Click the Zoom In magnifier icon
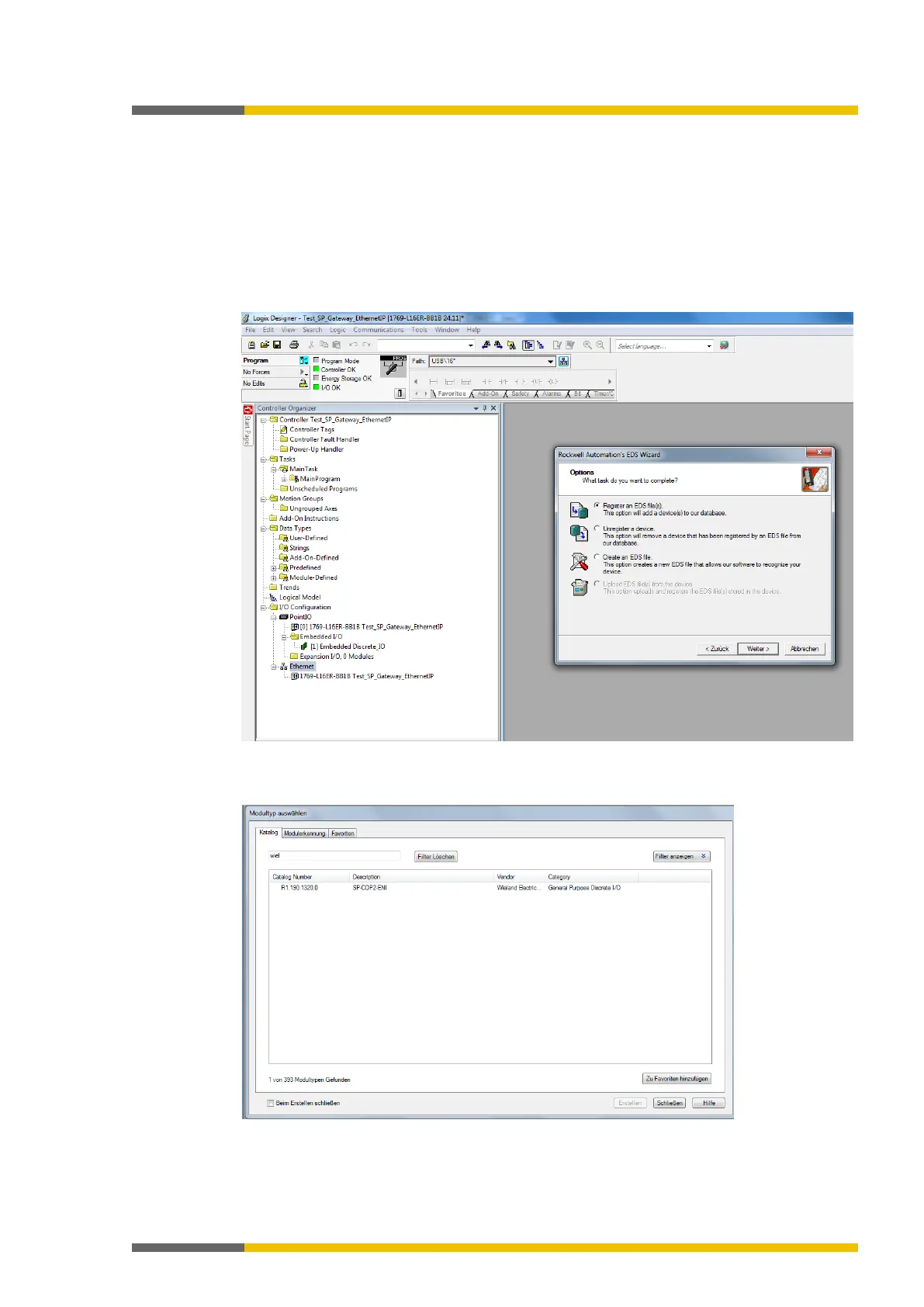The image size is (924, 1307). pos(587,345)
